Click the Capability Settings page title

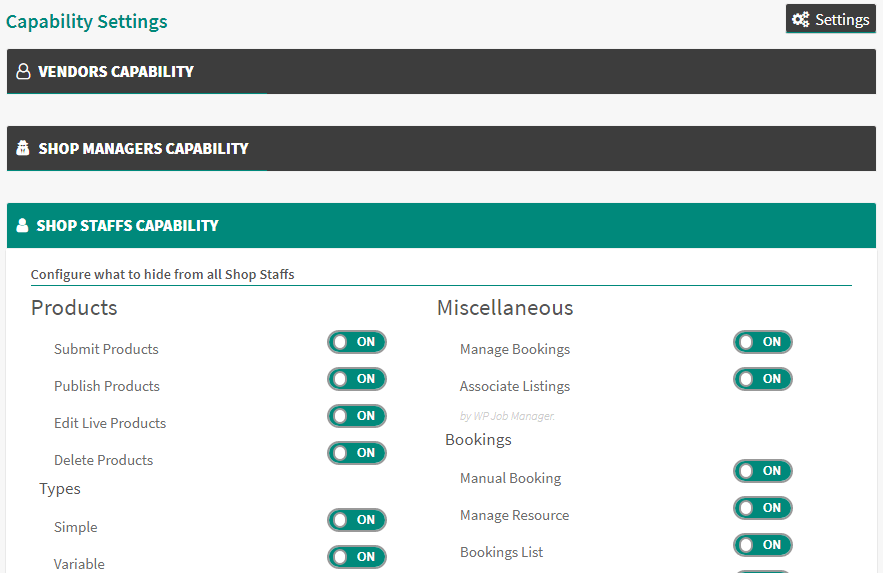coord(87,21)
